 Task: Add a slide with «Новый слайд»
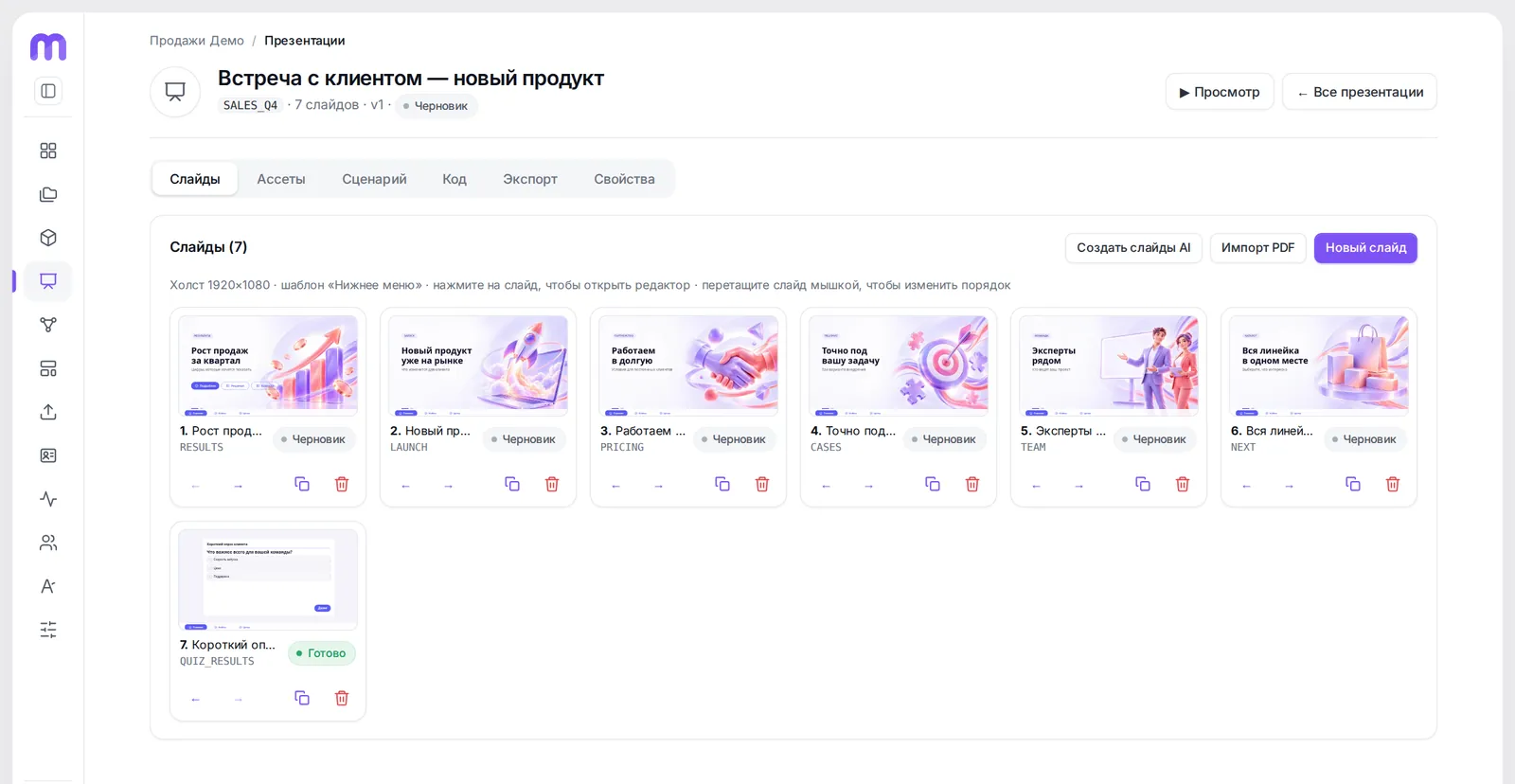click(x=1365, y=248)
